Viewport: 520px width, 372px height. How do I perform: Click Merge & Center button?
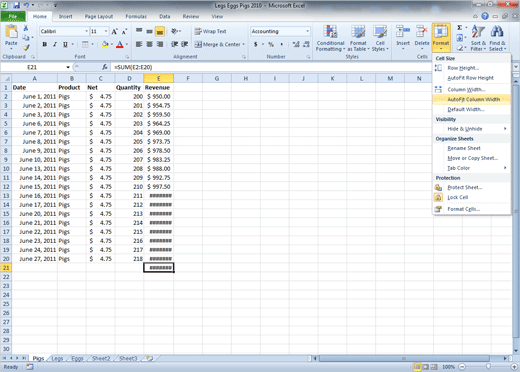(x=220, y=44)
